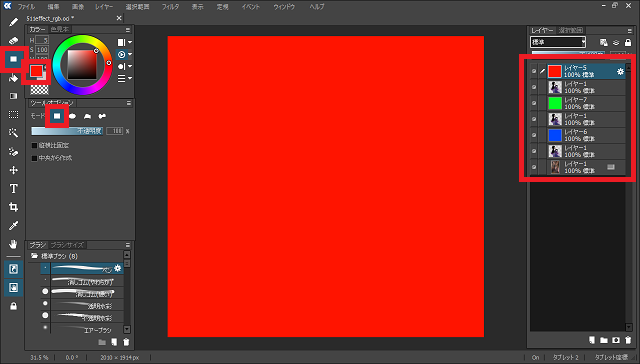Hide レイヤー7 with its visibility toggle
The image size is (640, 364).
pos(534,103)
